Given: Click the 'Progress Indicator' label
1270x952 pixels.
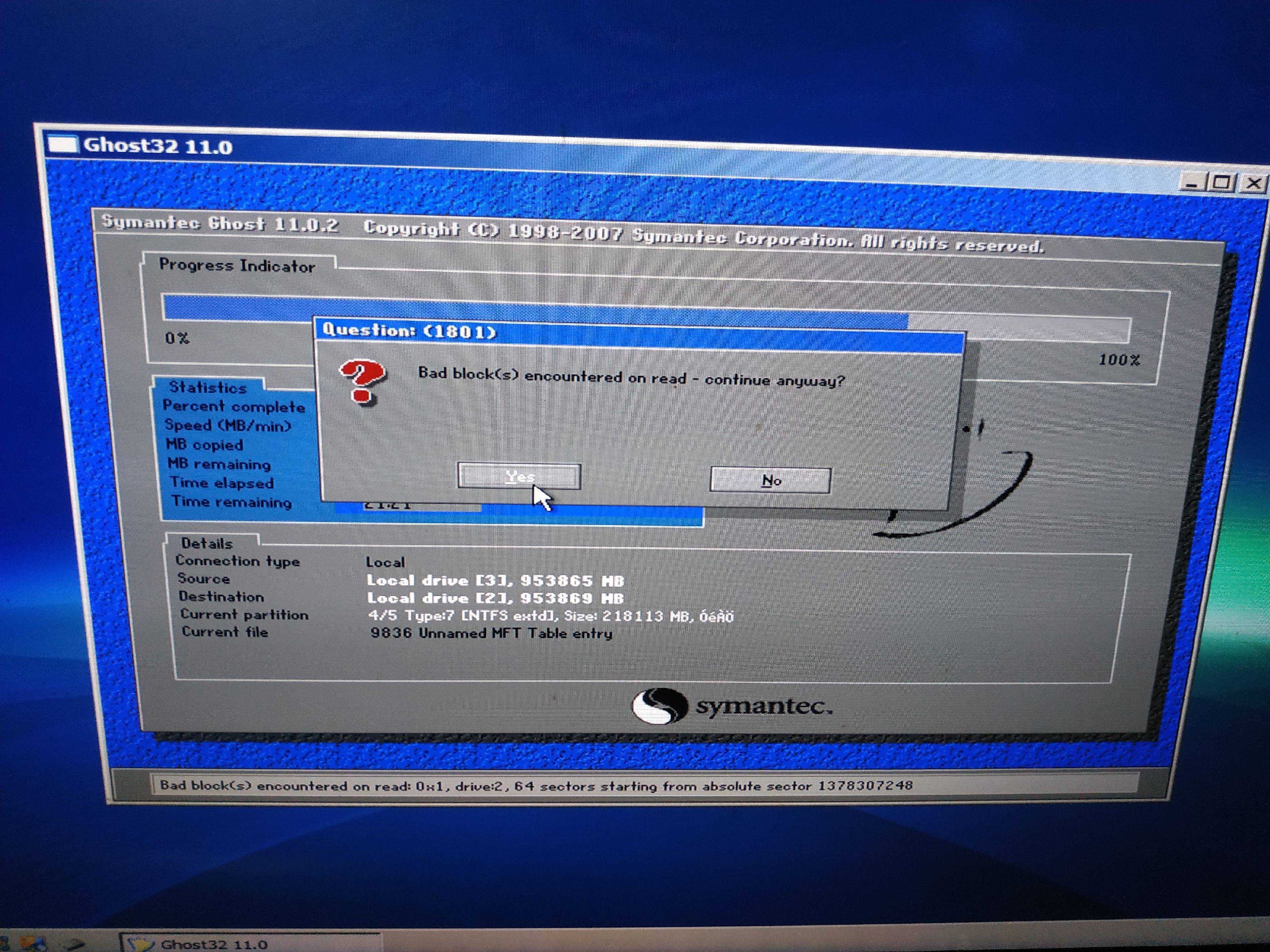Looking at the screenshot, I should click(237, 266).
